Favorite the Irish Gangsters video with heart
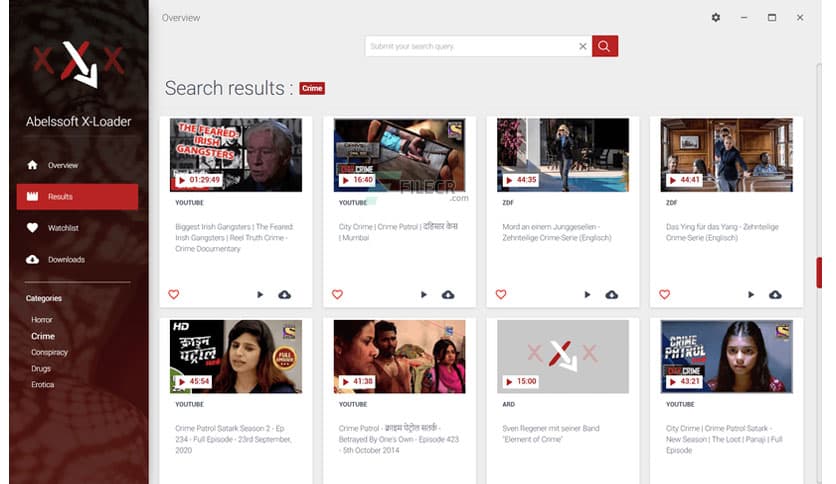Screen dimensions: 836x484 tap(173, 295)
